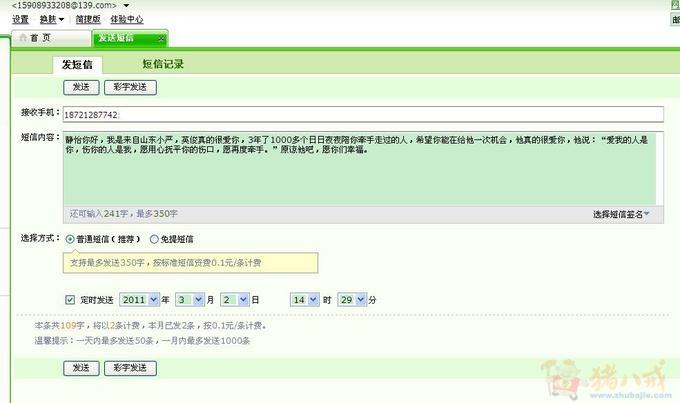Image resolution: width=680 pixels, height=403 pixels.
Task: Open the year dropdown showing 2011
Action: point(139,300)
